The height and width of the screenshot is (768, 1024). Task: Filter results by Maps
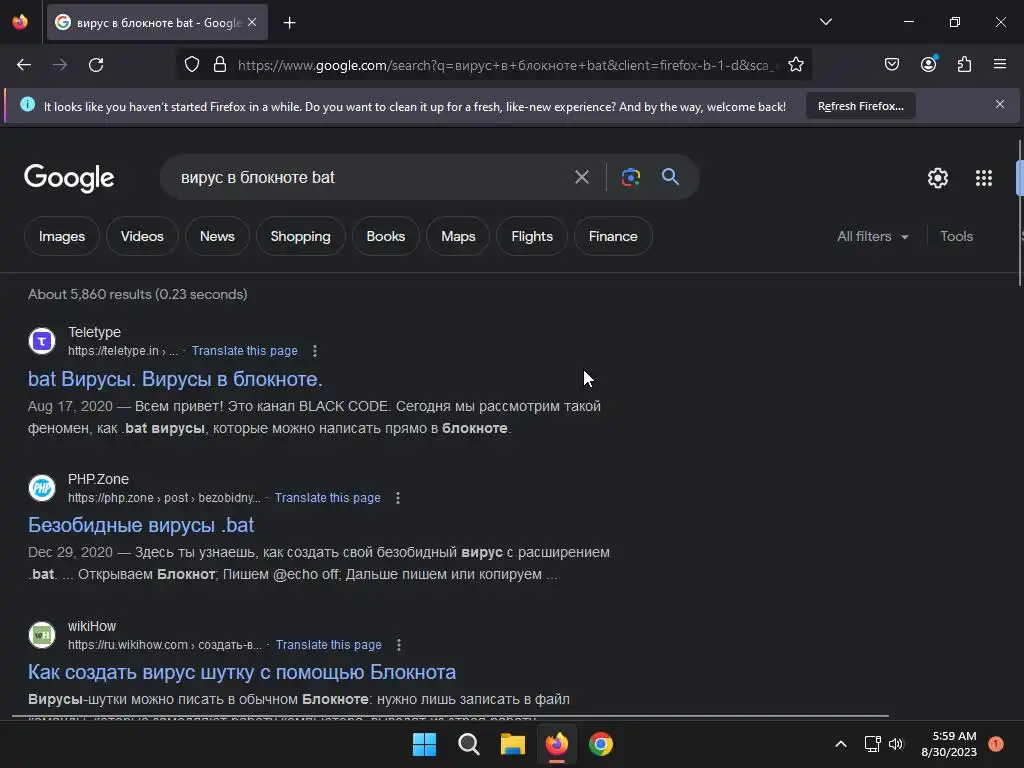458,236
